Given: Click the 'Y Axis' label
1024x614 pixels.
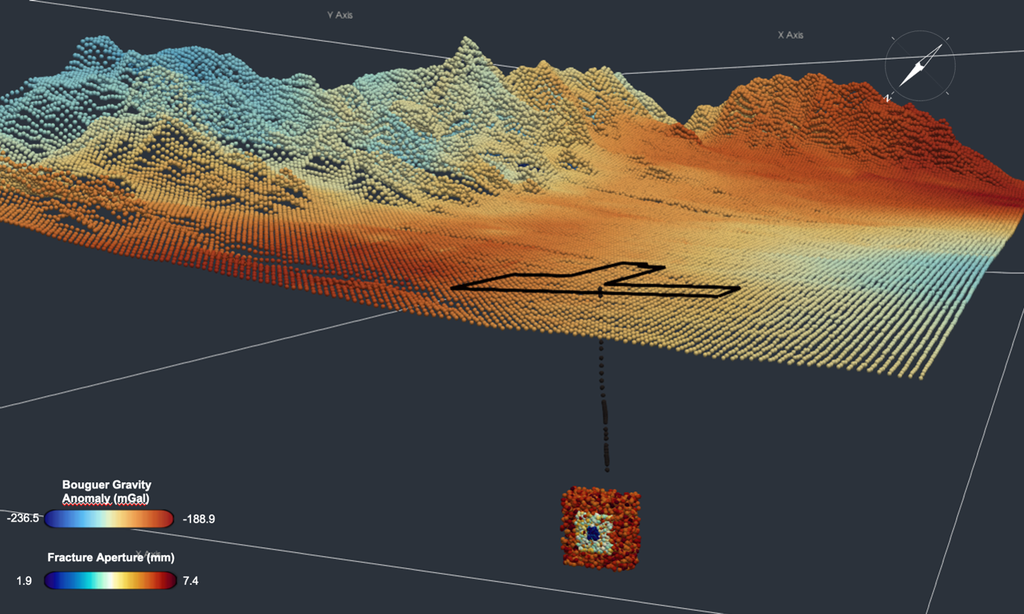Looking at the screenshot, I should [x=340, y=14].
